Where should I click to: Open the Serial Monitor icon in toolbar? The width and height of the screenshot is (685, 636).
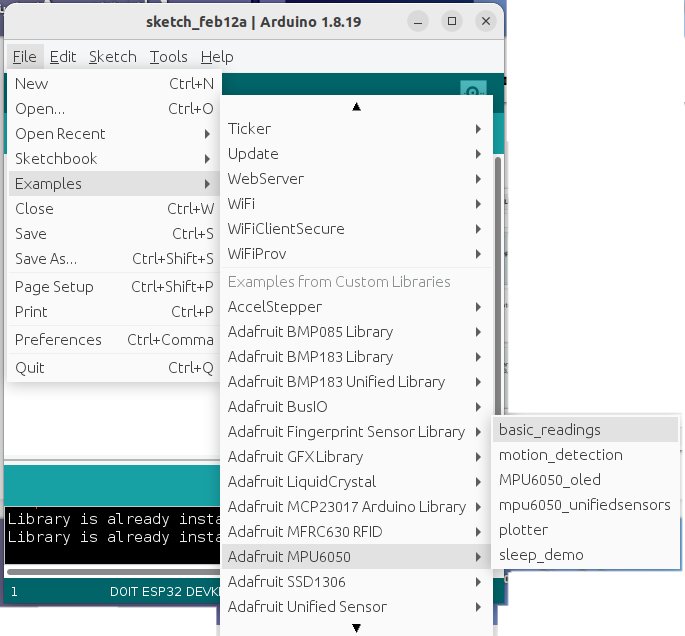tap(474, 89)
